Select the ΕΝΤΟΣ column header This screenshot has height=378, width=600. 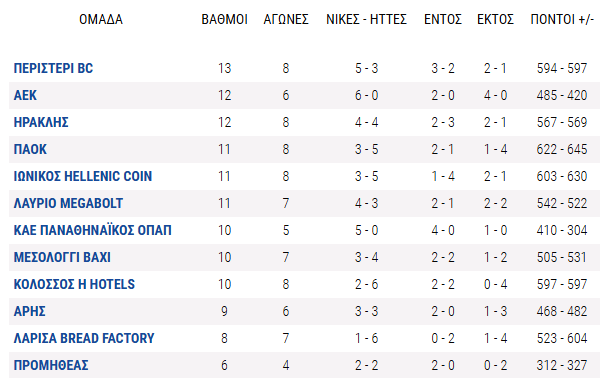443,19
